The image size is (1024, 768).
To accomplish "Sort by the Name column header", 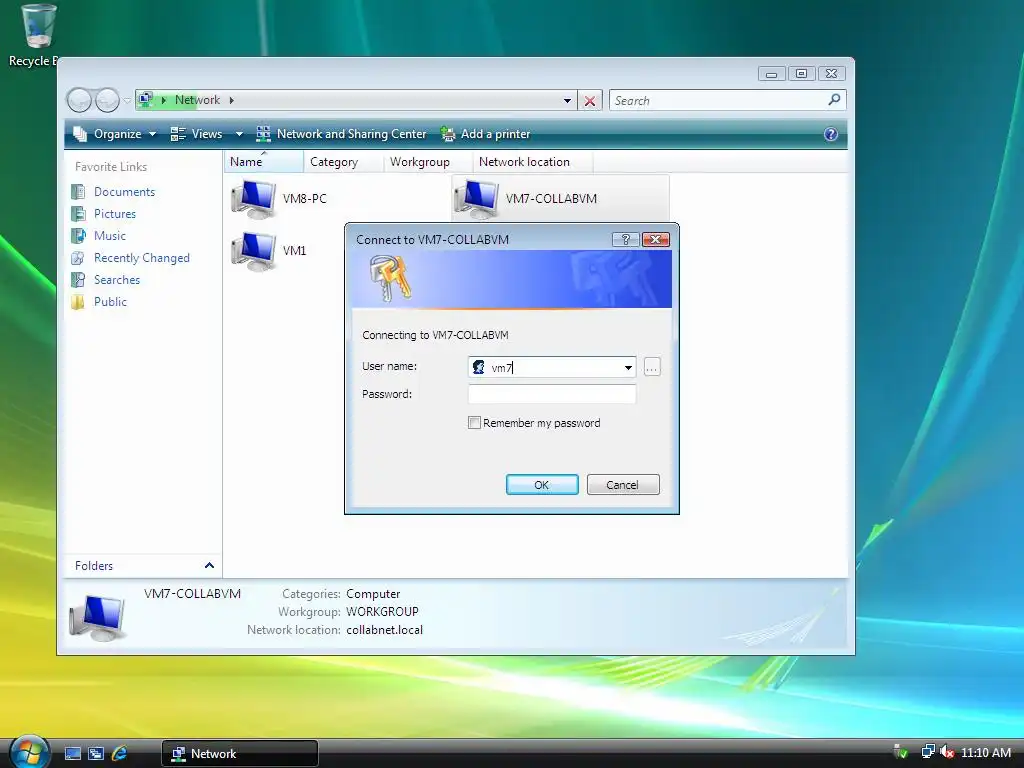I will [x=264, y=162].
